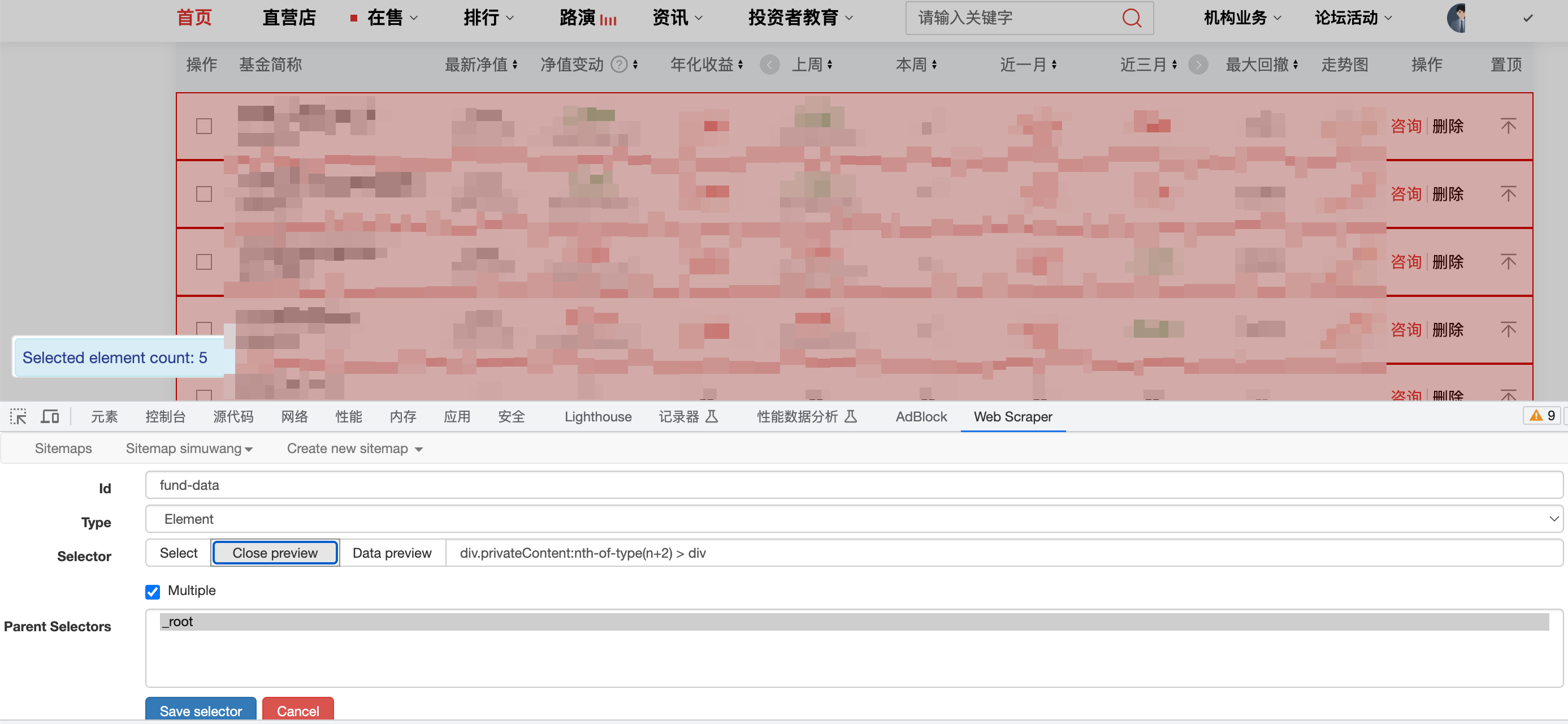Viewport: 1568px width, 724px height.
Task: Click the bar-chart icon next to 路演
Action: (x=608, y=19)
